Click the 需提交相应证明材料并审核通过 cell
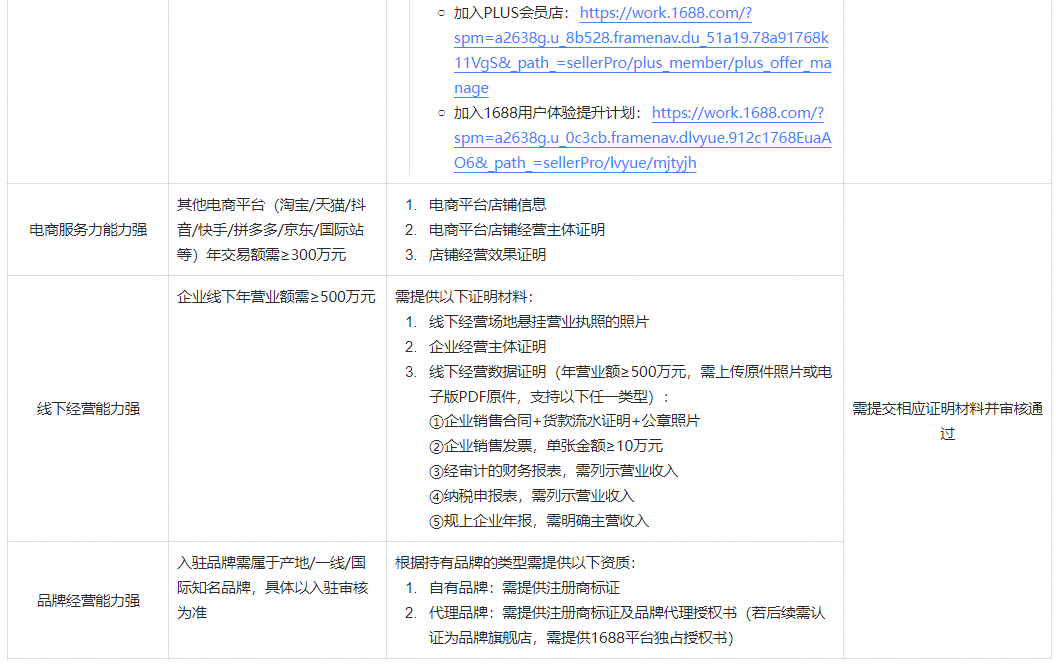 click(947, 421)
